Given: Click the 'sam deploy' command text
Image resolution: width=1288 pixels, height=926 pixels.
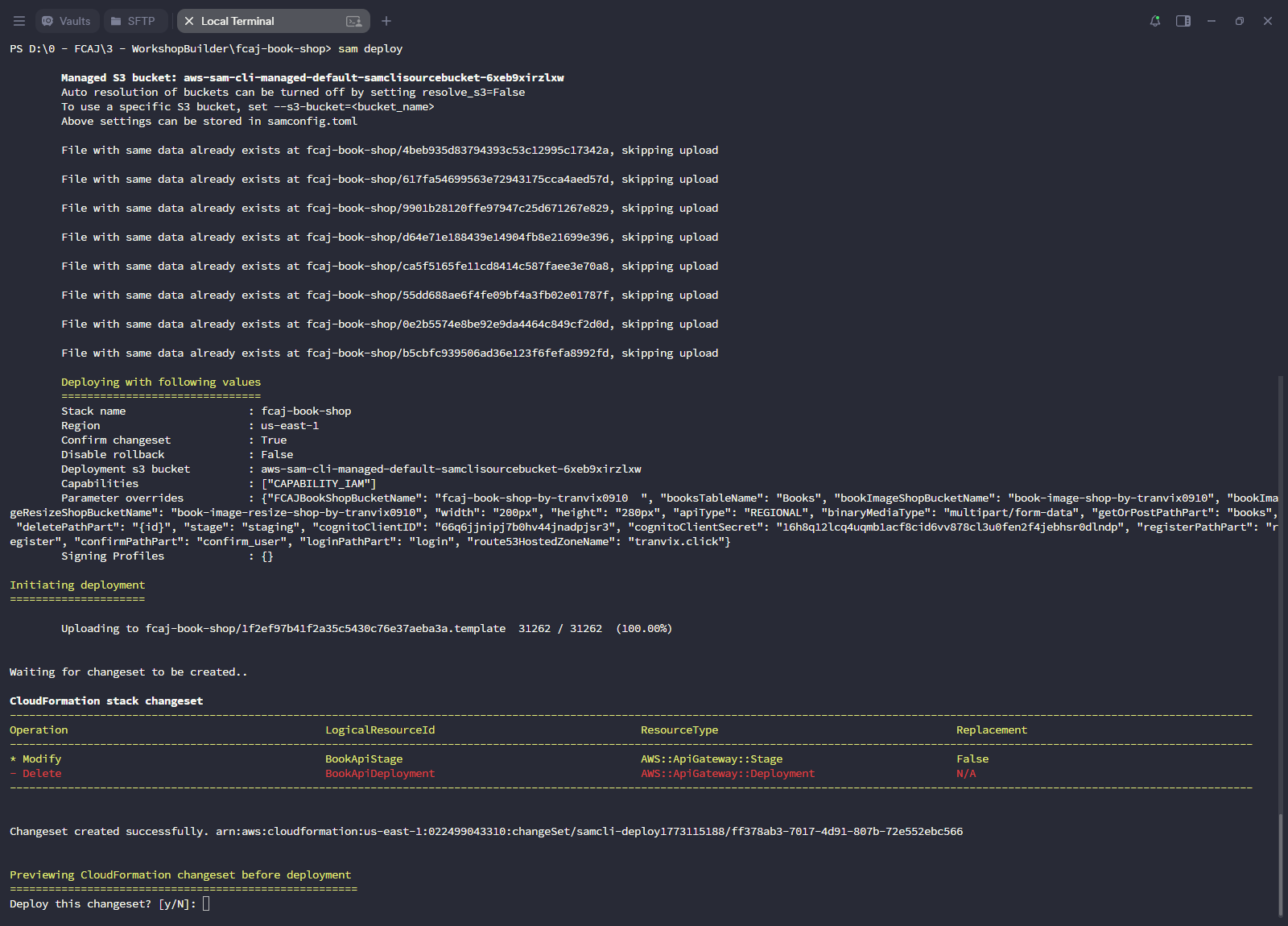Looking at the screenshot, I should pos(370,48).
